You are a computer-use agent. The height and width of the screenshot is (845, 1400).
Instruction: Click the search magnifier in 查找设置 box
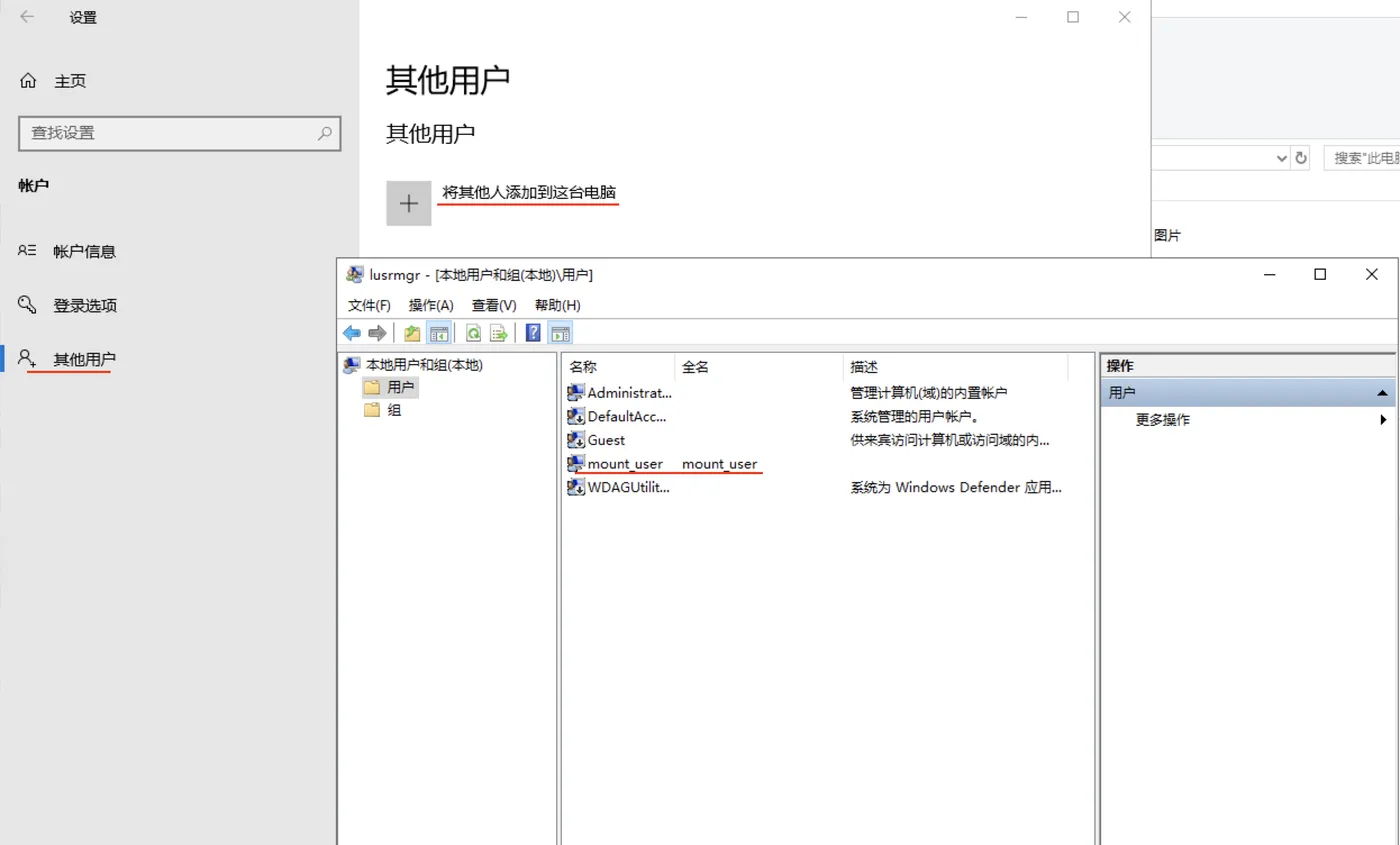point(324,132)
